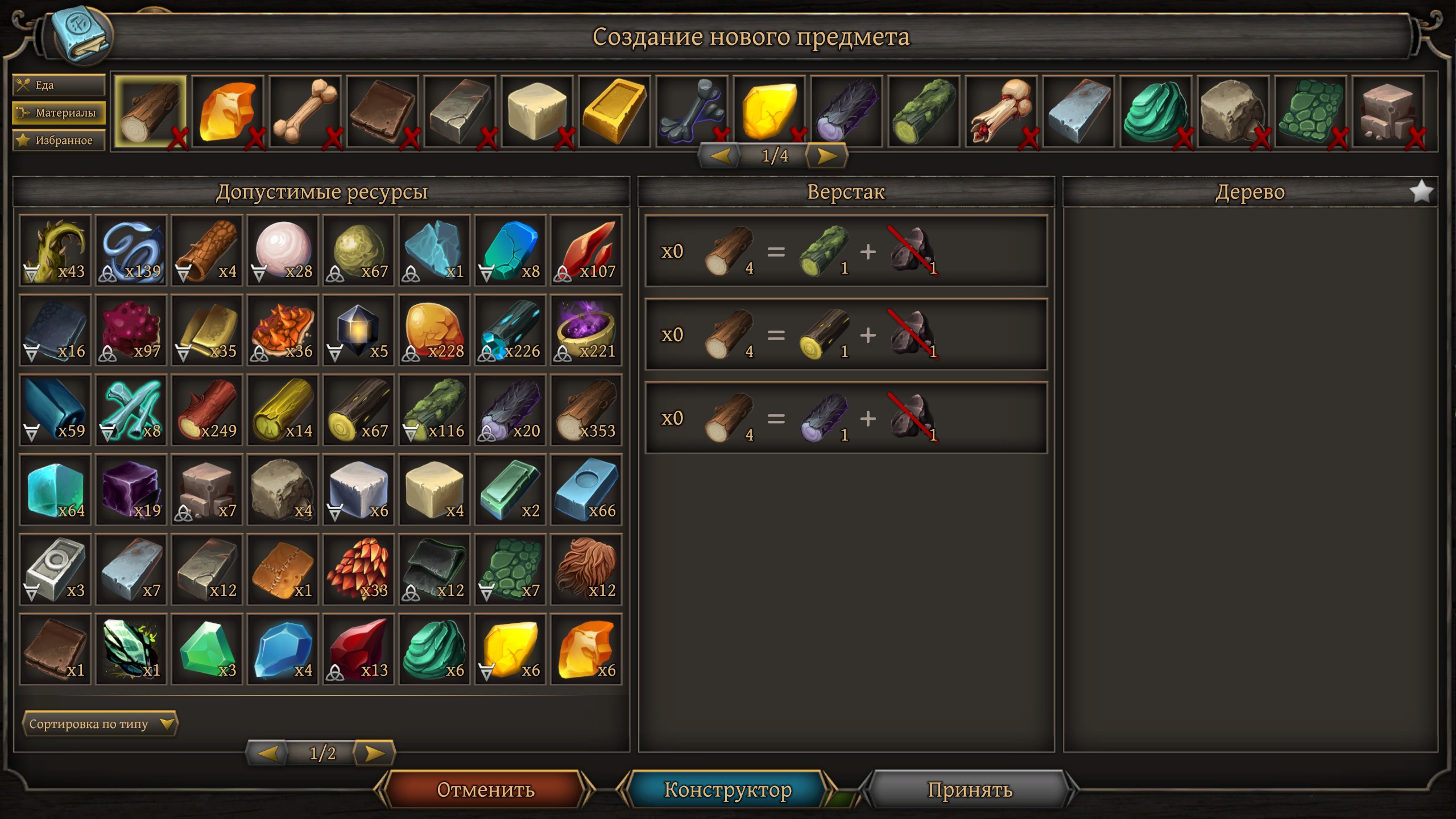Go to next resources page
Viewport: 1456px width, 819px height.
tap(374, 754)
